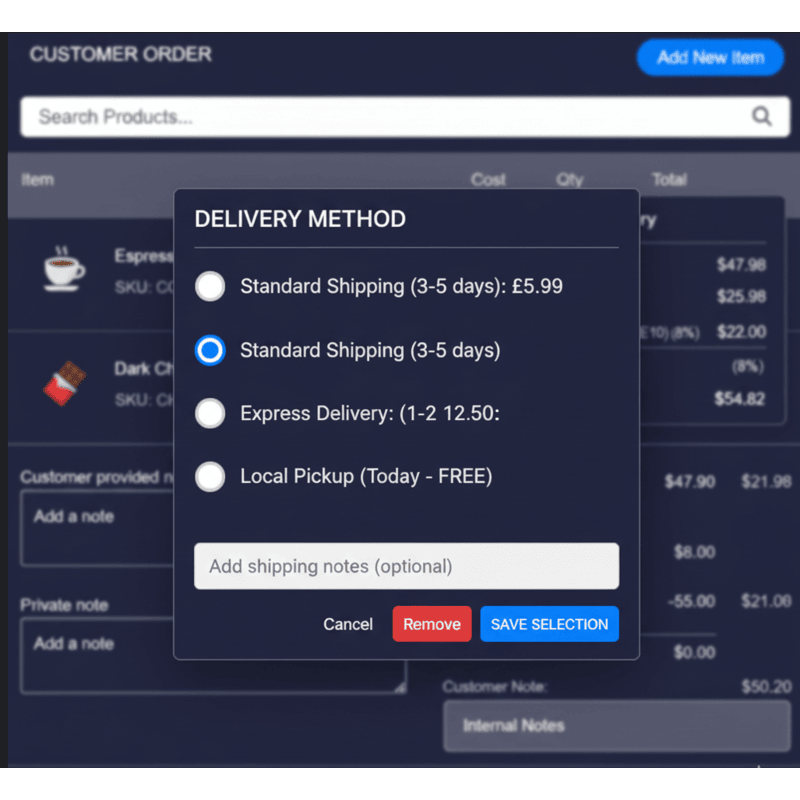800x800 pixels.
Task: Click the DELIVERY METHOD dialog title
Action: point(300,219)
